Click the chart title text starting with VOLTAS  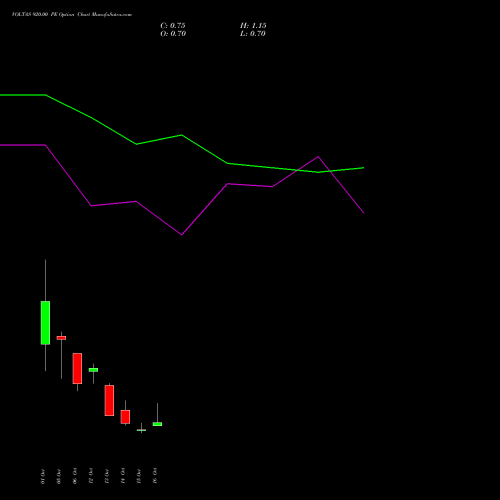[x=72, y=14]
